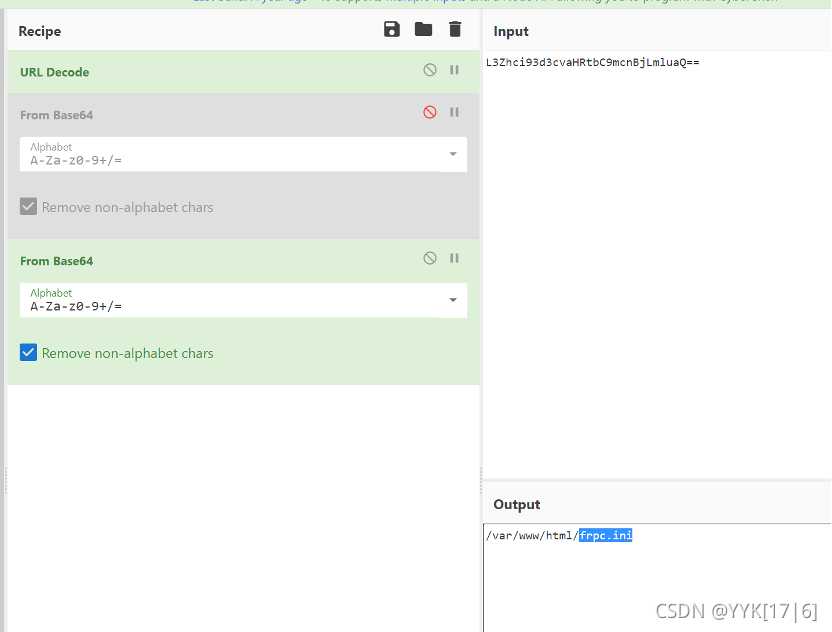Click the /var/www/html/ path in output

[x=532, y=535]
